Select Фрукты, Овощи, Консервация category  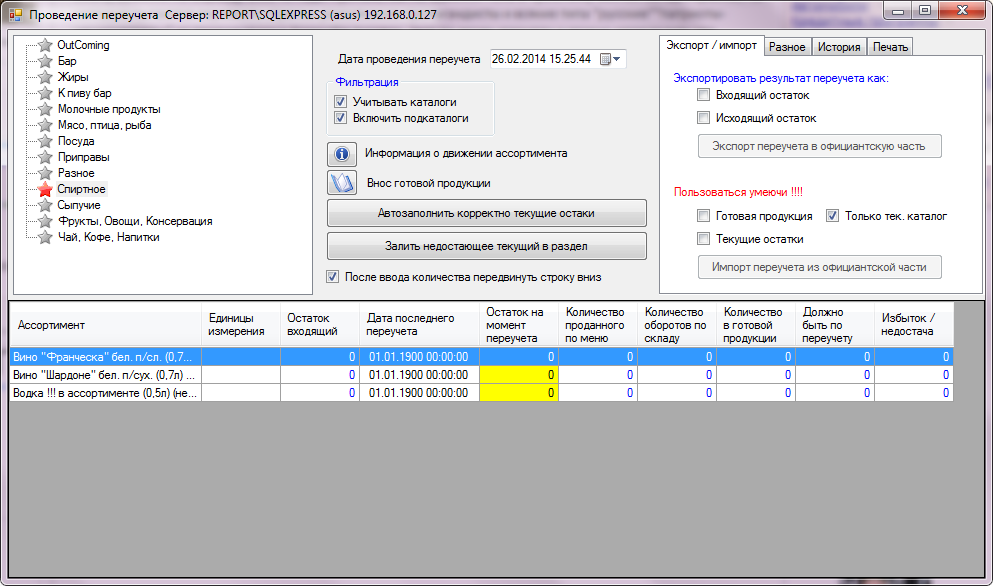[x=135, y=221]
